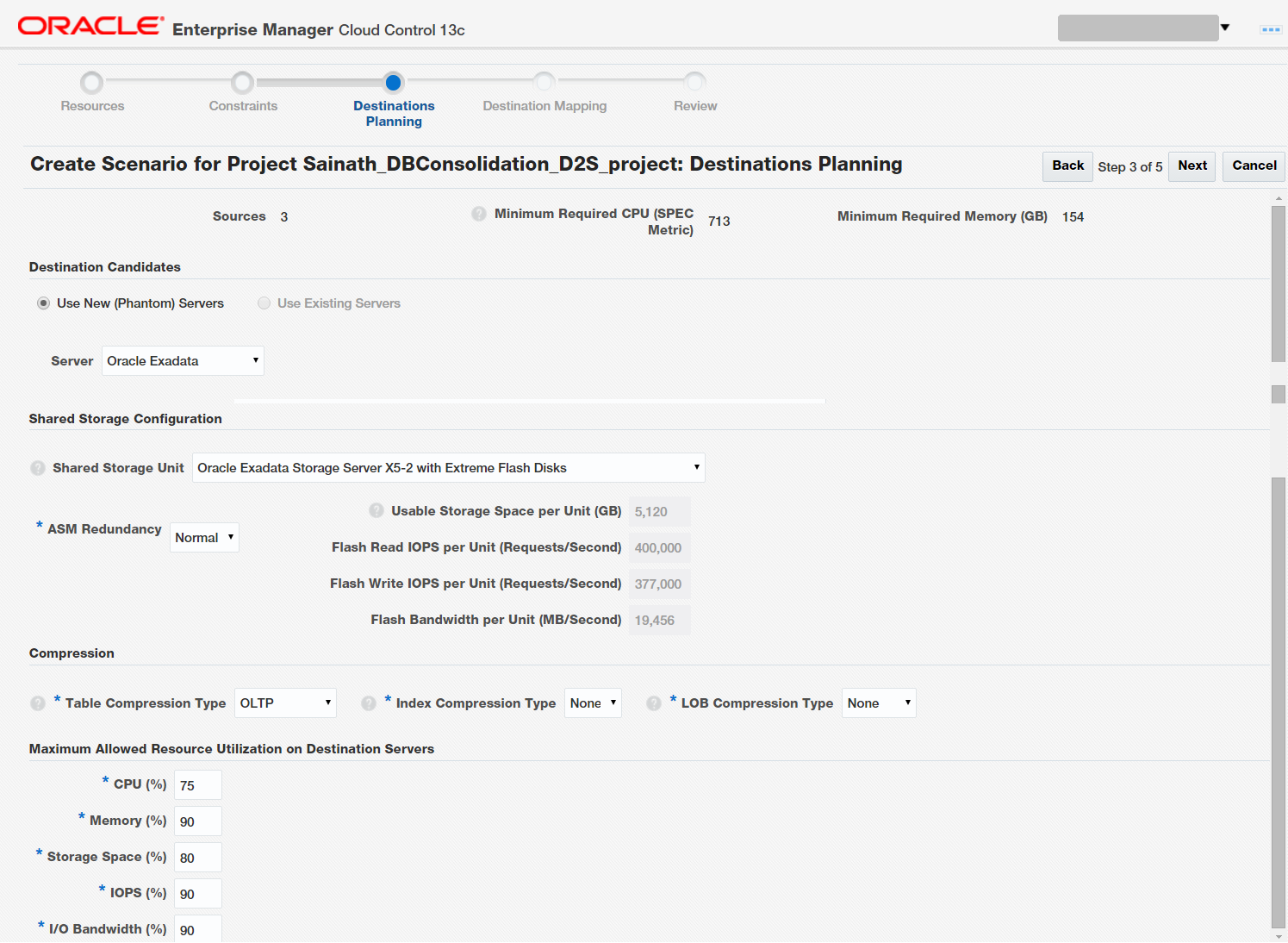
Task: Open the user account dropdown arrow
Action: coord(1225,28)
